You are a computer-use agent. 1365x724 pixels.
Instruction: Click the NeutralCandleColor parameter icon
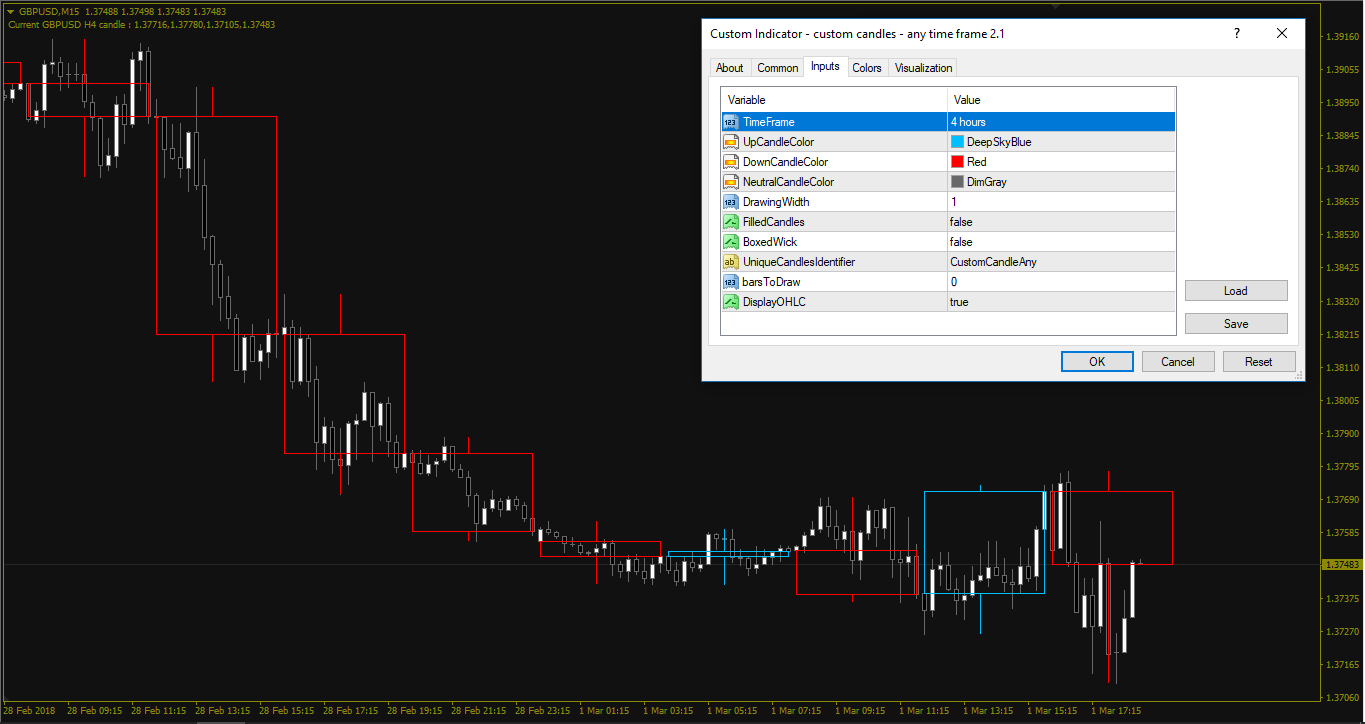tap(731, 182)
